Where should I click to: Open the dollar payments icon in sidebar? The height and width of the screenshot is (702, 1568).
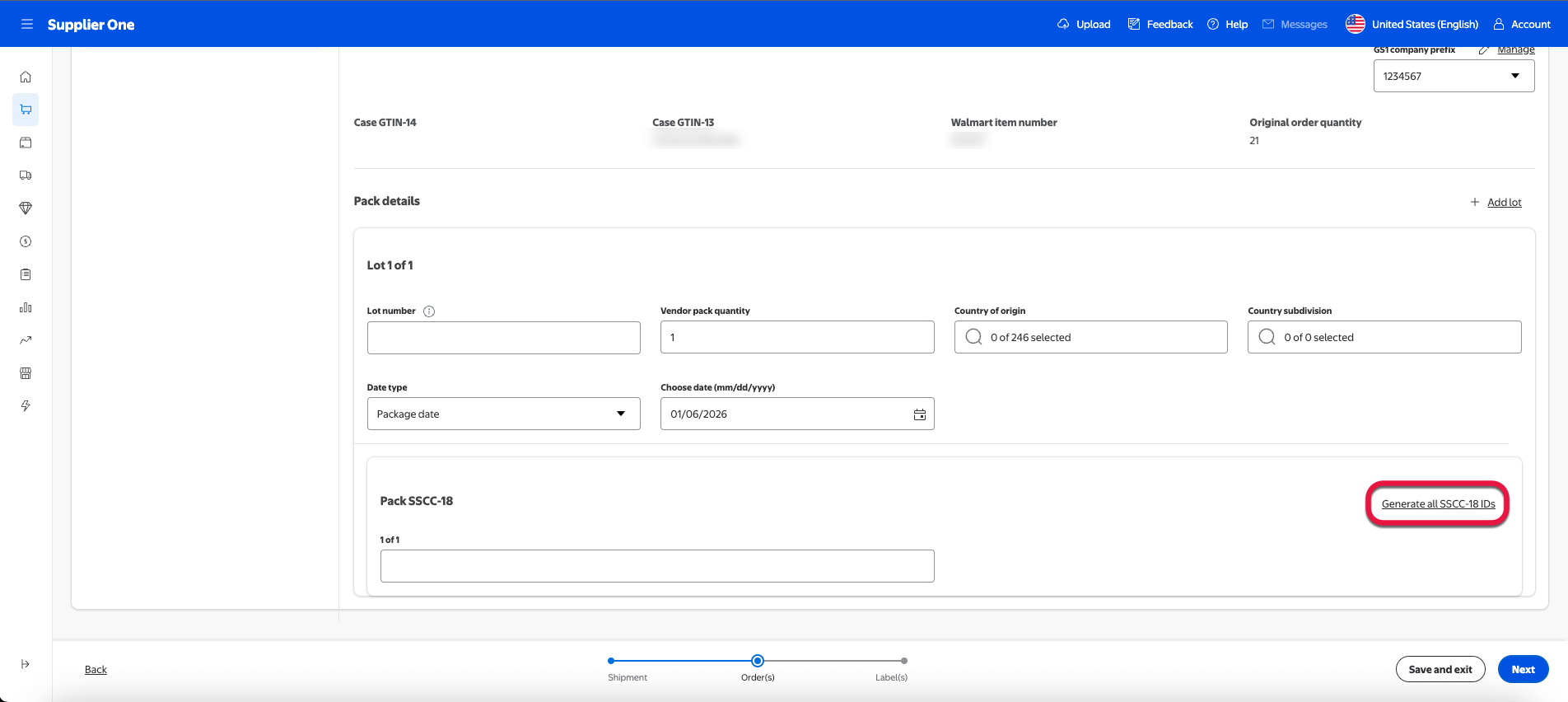click(26, 241)
